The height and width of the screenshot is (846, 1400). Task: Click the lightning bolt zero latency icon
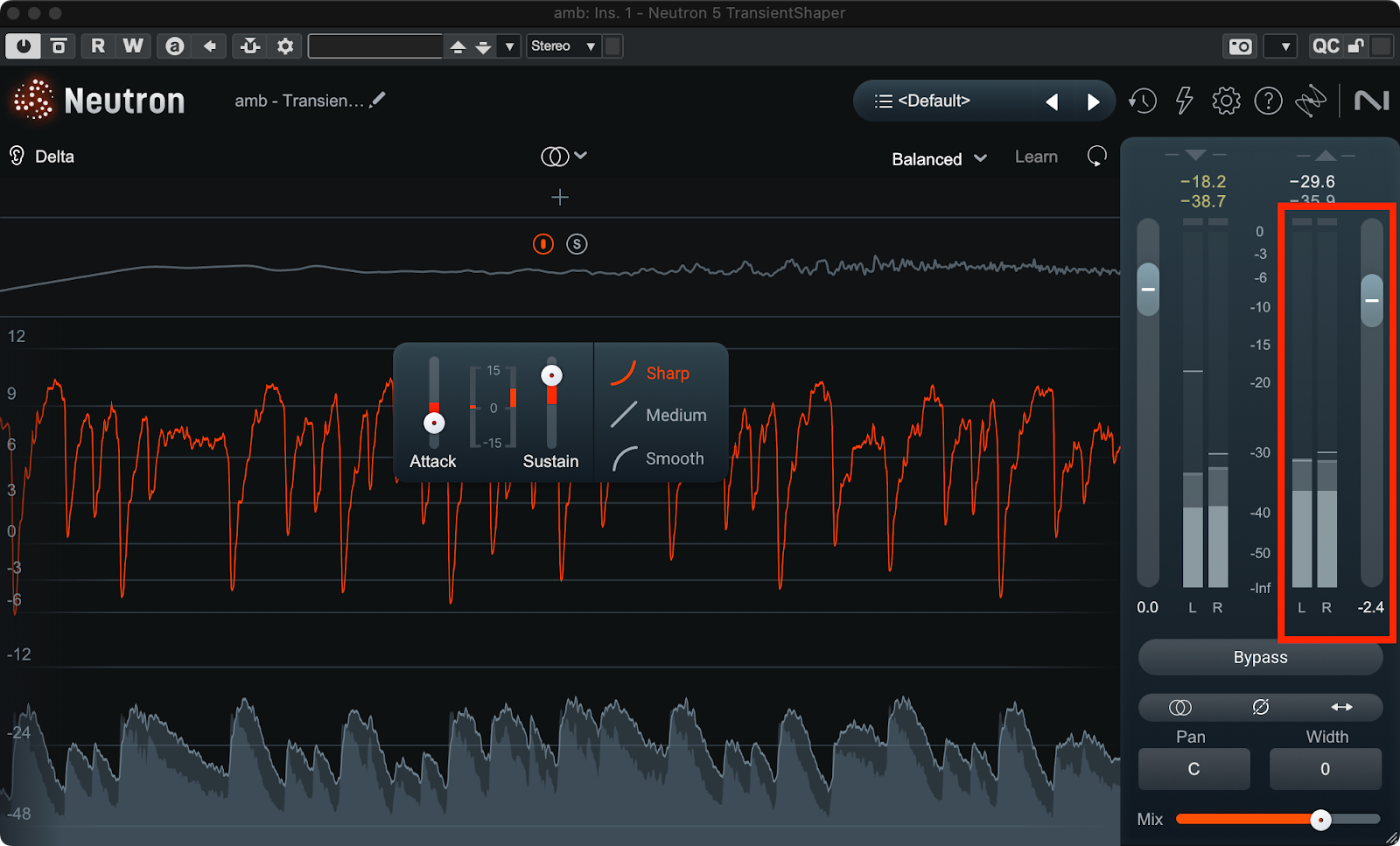pos(1184,101)
